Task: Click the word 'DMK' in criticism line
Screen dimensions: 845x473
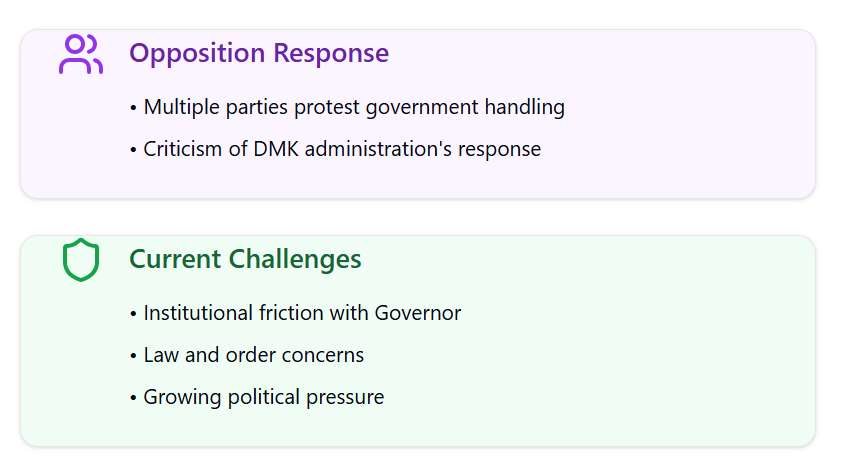Action: 275,149
